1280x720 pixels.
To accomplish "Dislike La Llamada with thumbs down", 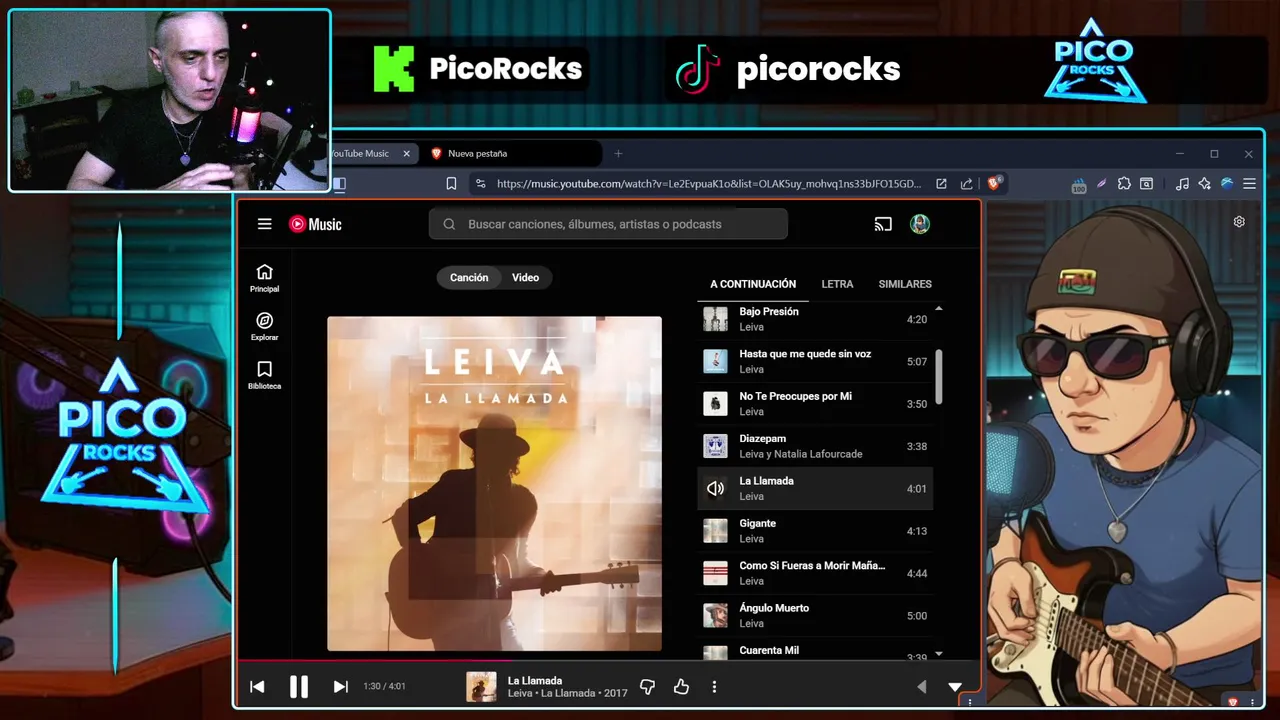I will click(x=647, y=687).
